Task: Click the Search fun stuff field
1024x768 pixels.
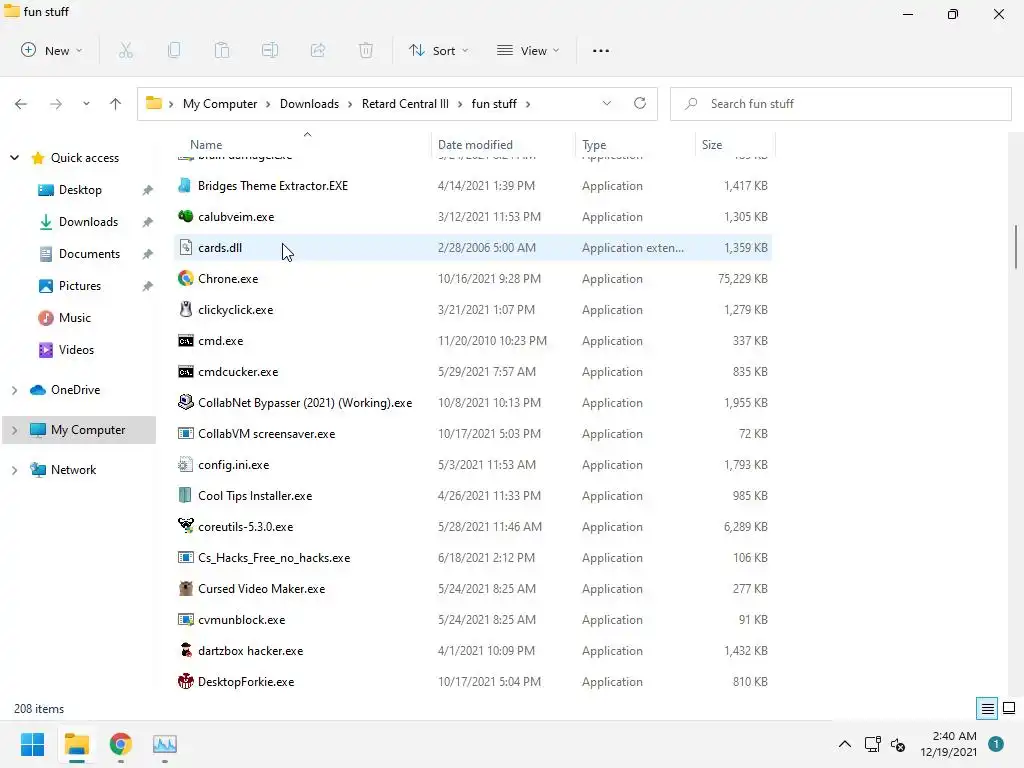Action: (841, 104)
